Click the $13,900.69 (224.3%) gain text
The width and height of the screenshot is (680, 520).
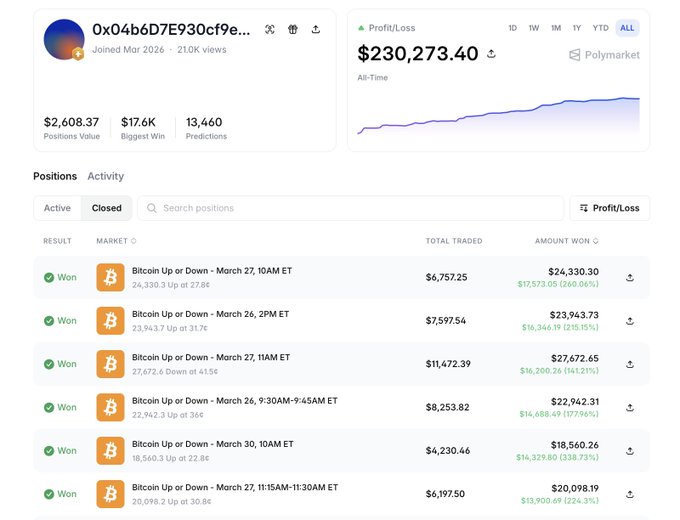[x=559, y=501]
